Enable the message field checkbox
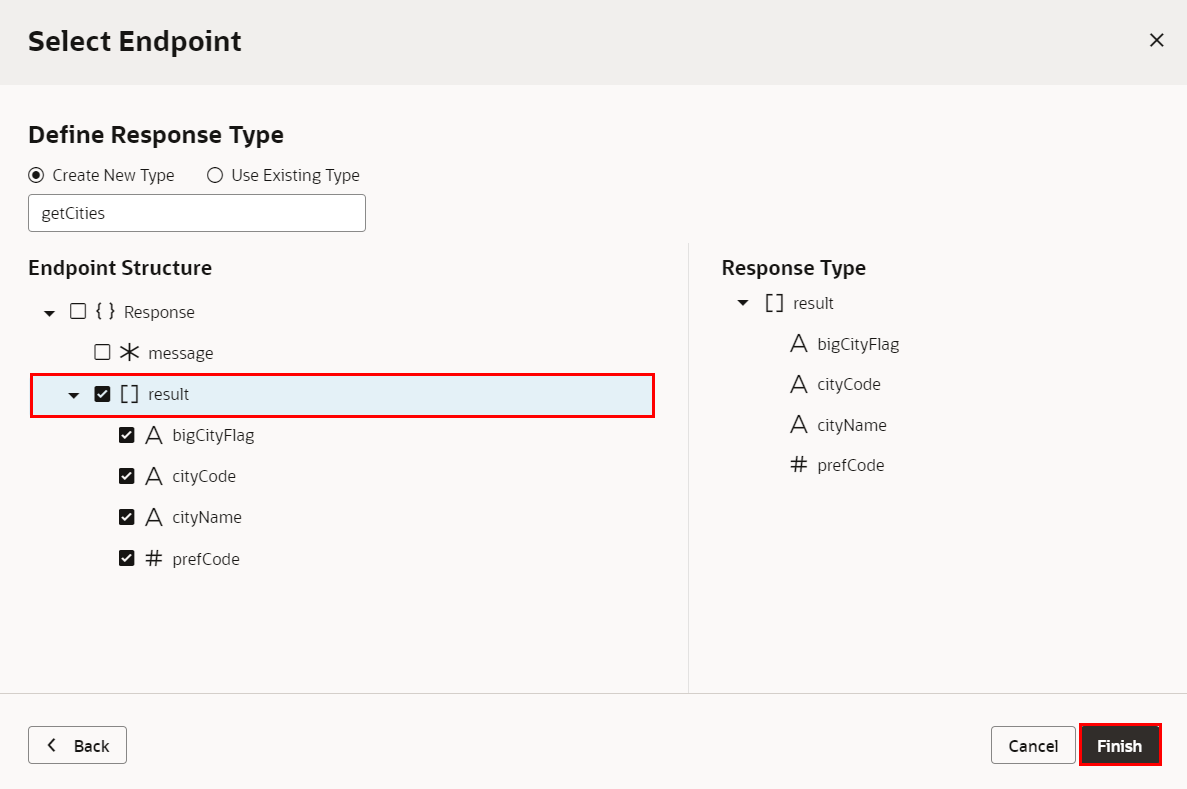 [x=102, y=353]
